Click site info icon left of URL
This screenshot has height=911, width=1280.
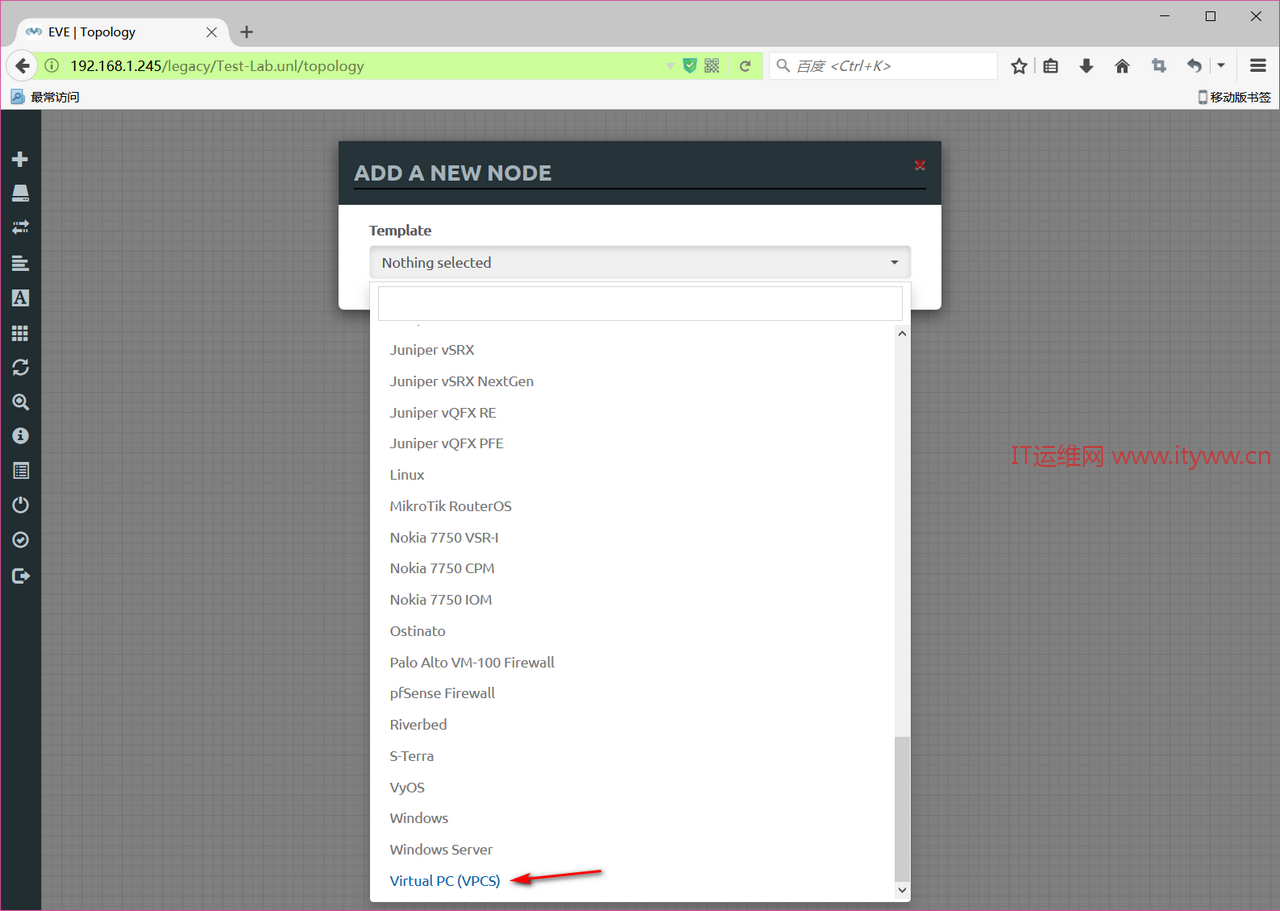point(52,66)
